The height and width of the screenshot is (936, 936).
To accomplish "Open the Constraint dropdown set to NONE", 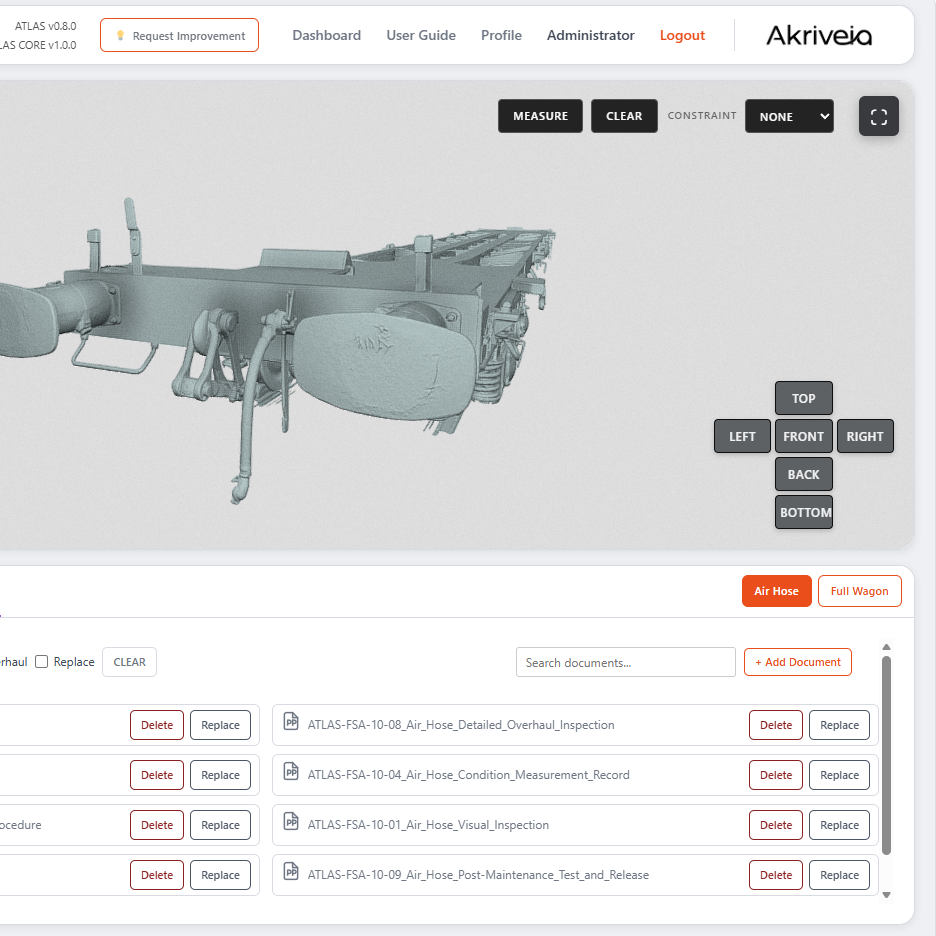I will click(x=789, y=116).
